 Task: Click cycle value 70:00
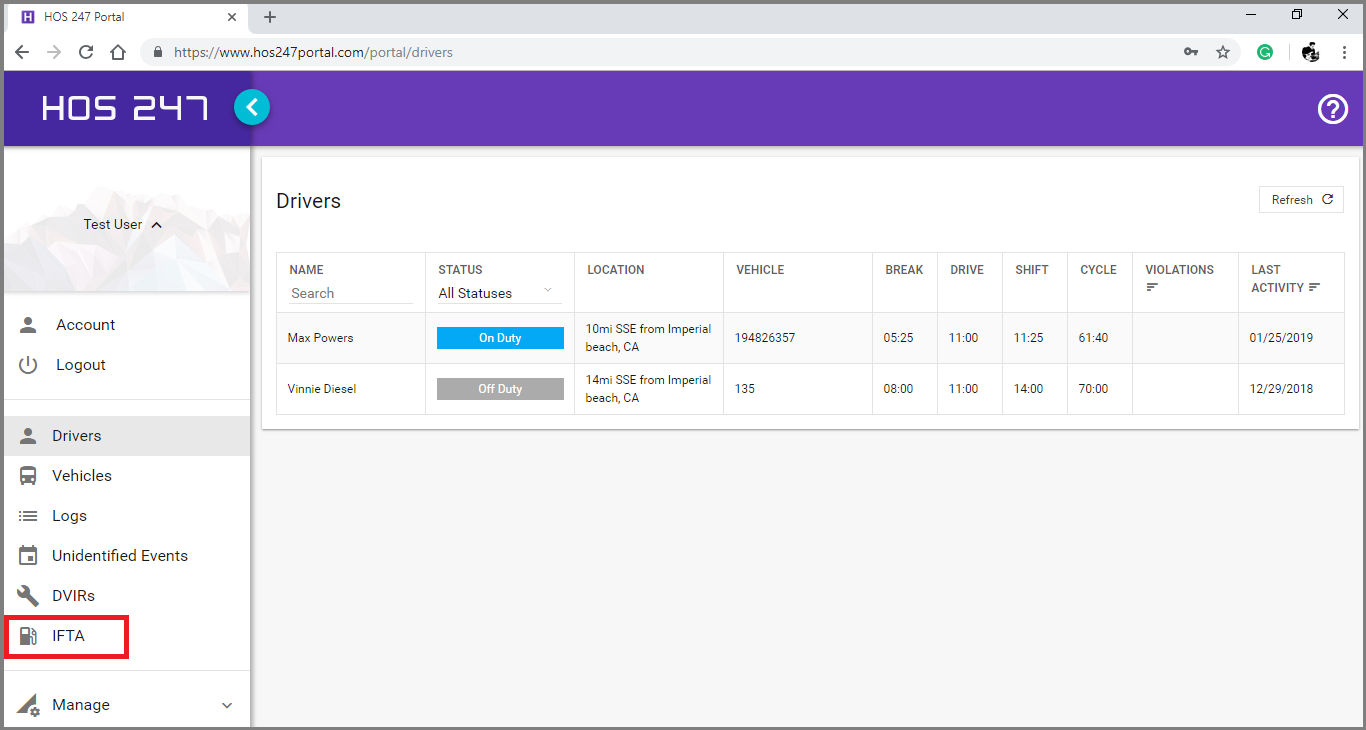click(1093, 389)
